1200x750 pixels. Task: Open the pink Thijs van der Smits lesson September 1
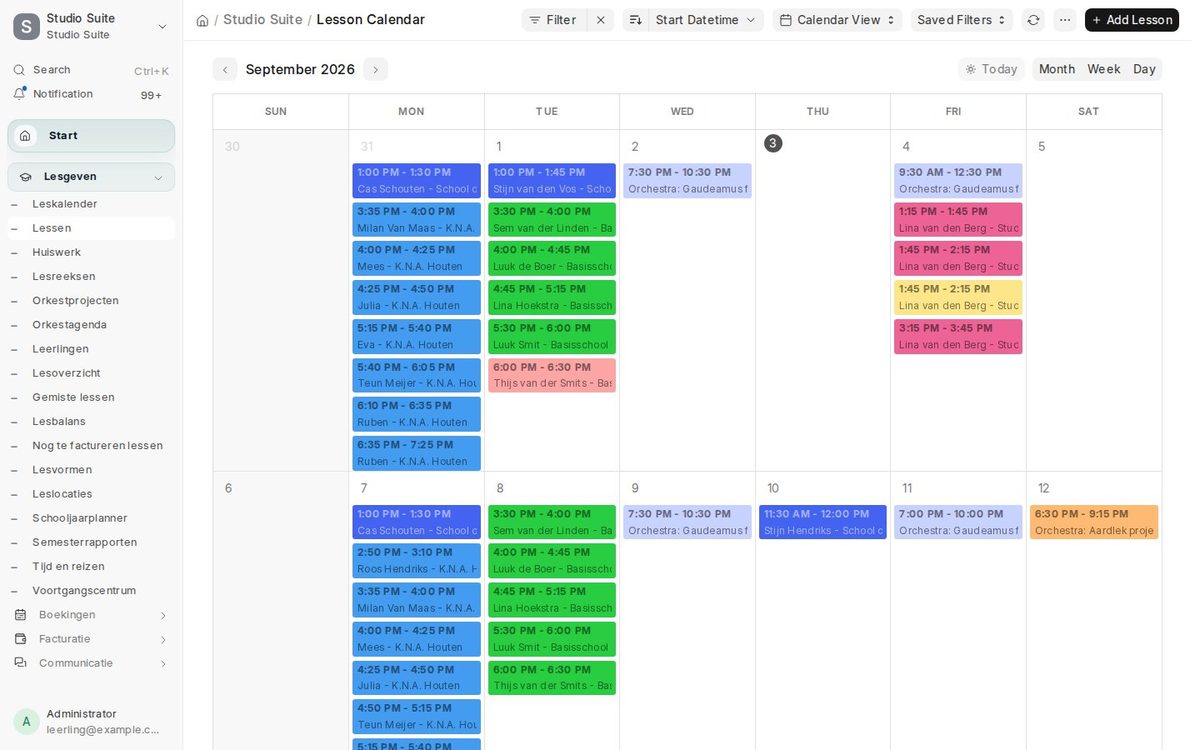[x=552, y=375]
